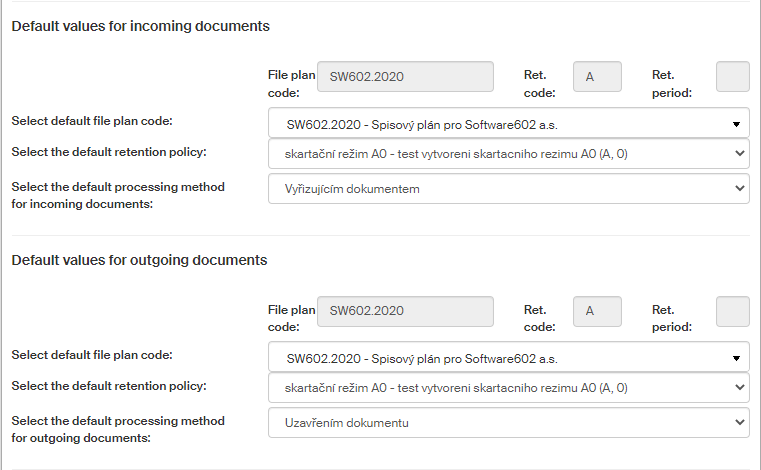Click chevron arrow on outgoing processing method dropdown

pyautogui.click(x=739, y=422)
